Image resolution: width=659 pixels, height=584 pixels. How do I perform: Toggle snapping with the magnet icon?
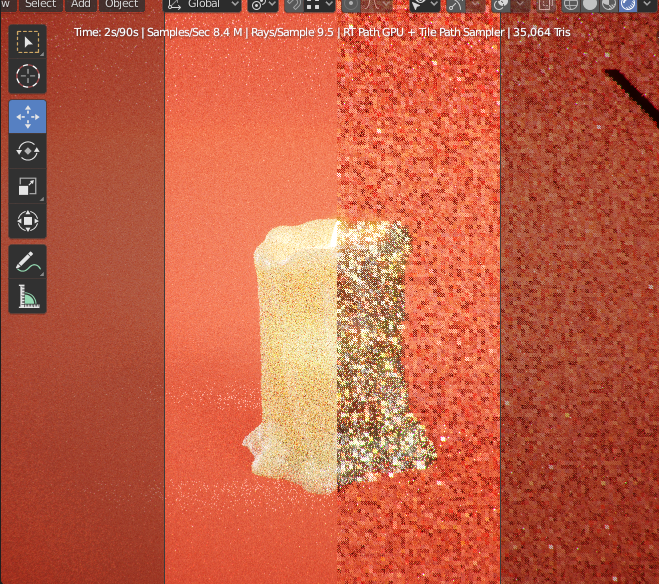tap(294, 4)
